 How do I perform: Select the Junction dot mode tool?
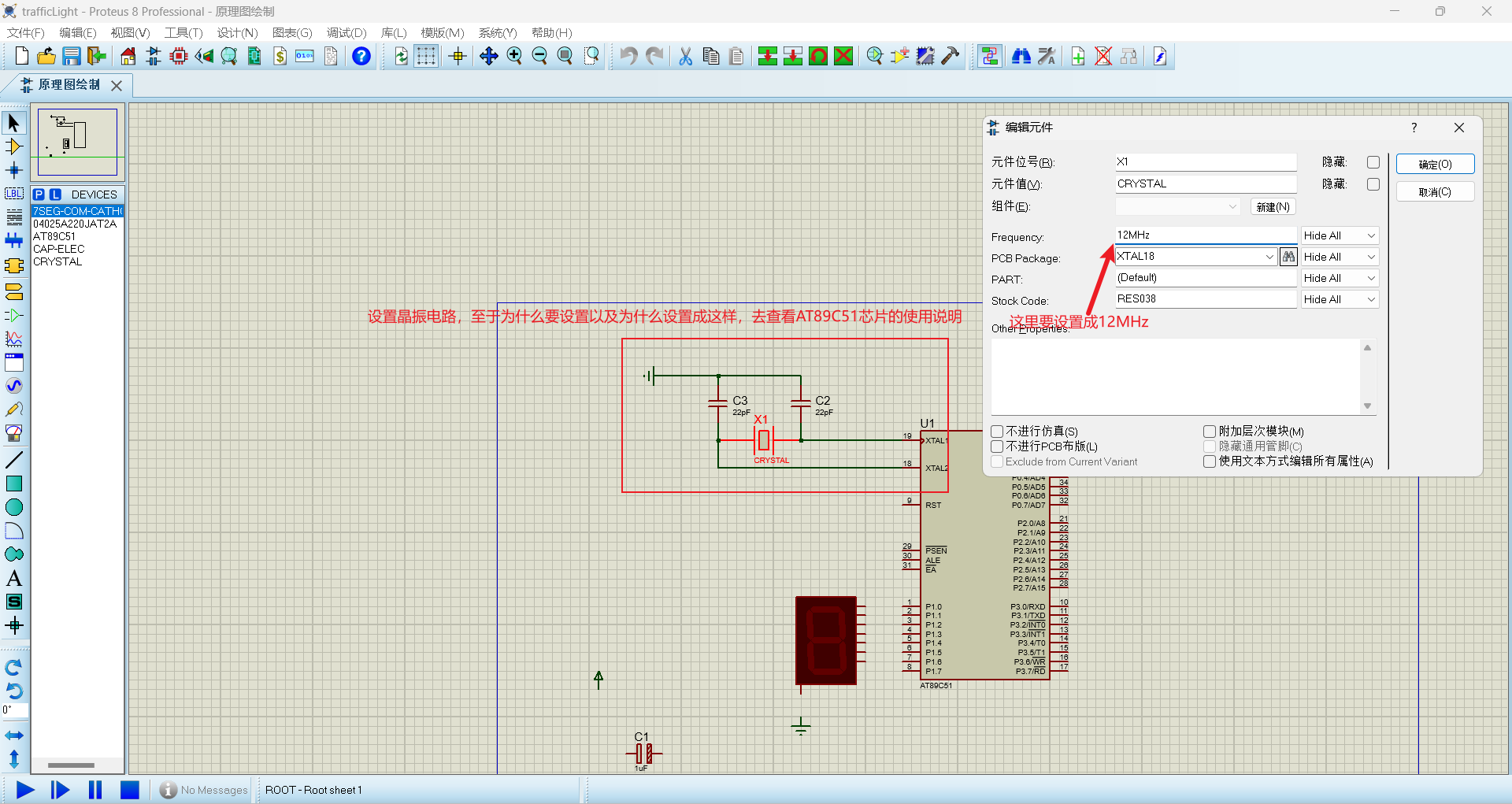pos(13,170)
